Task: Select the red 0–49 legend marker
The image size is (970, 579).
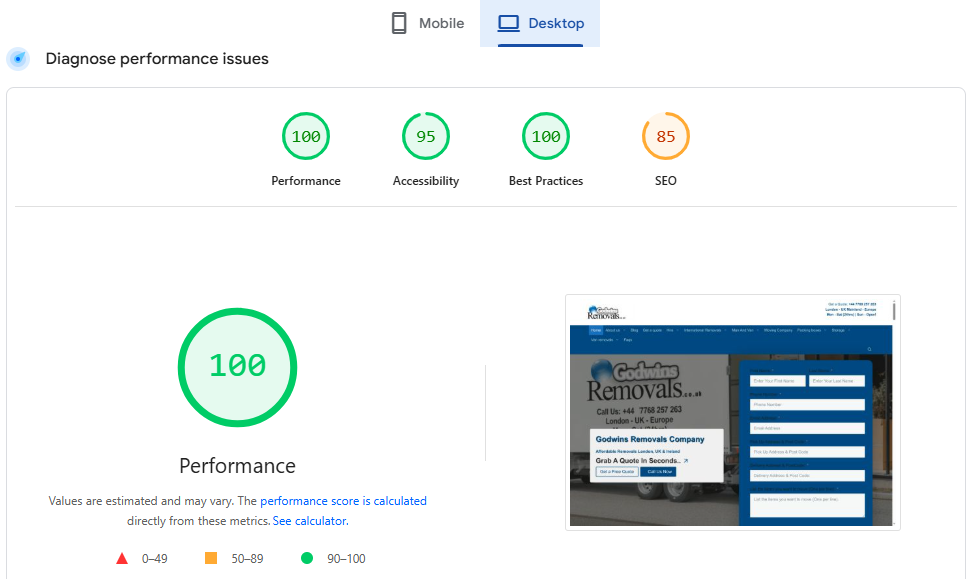Action: pos(122,558)
